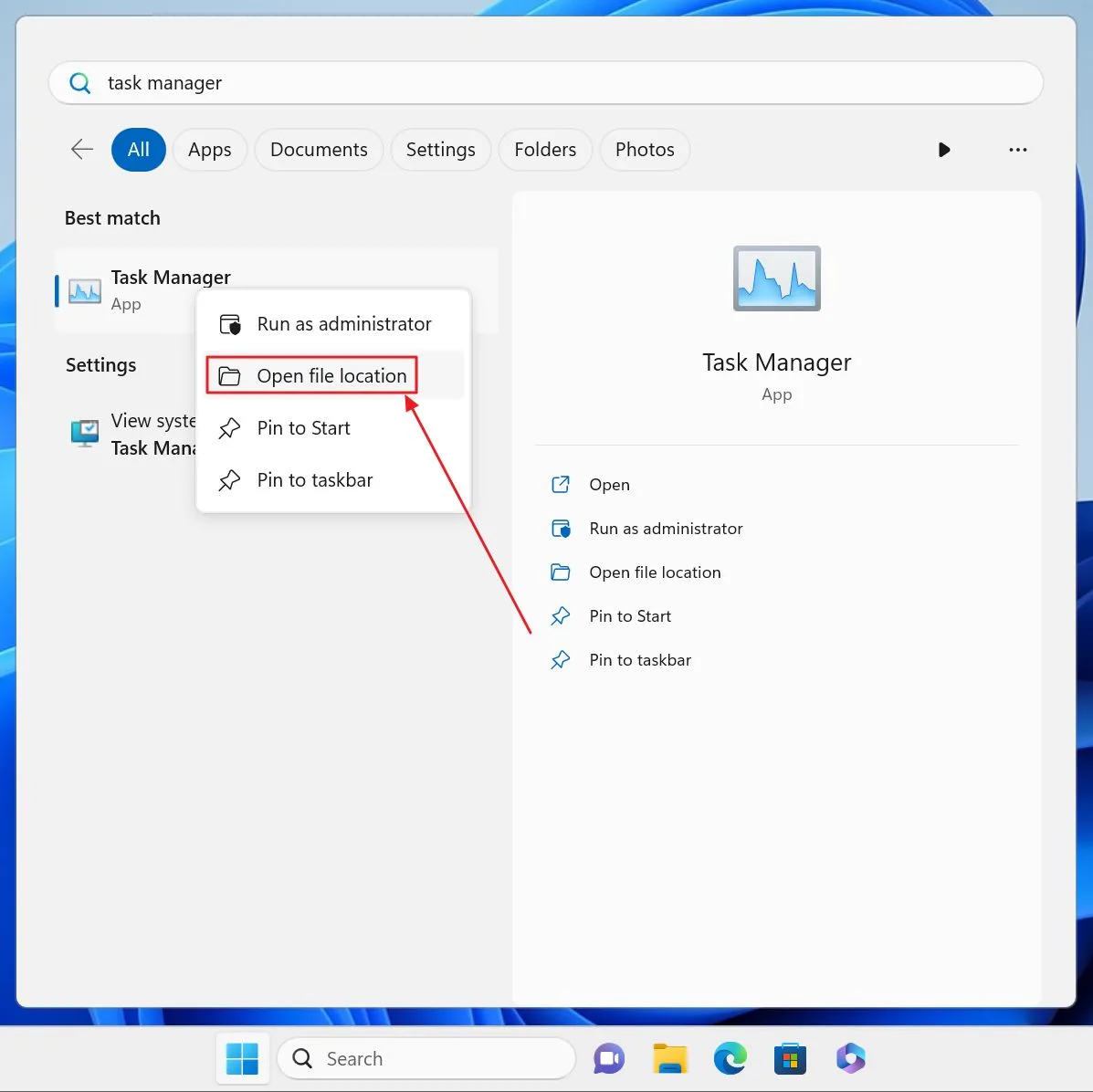Open the Windows Start button on taskbar
1093x1092 pixels.
pyautogui.click(x=242, y=1058)
